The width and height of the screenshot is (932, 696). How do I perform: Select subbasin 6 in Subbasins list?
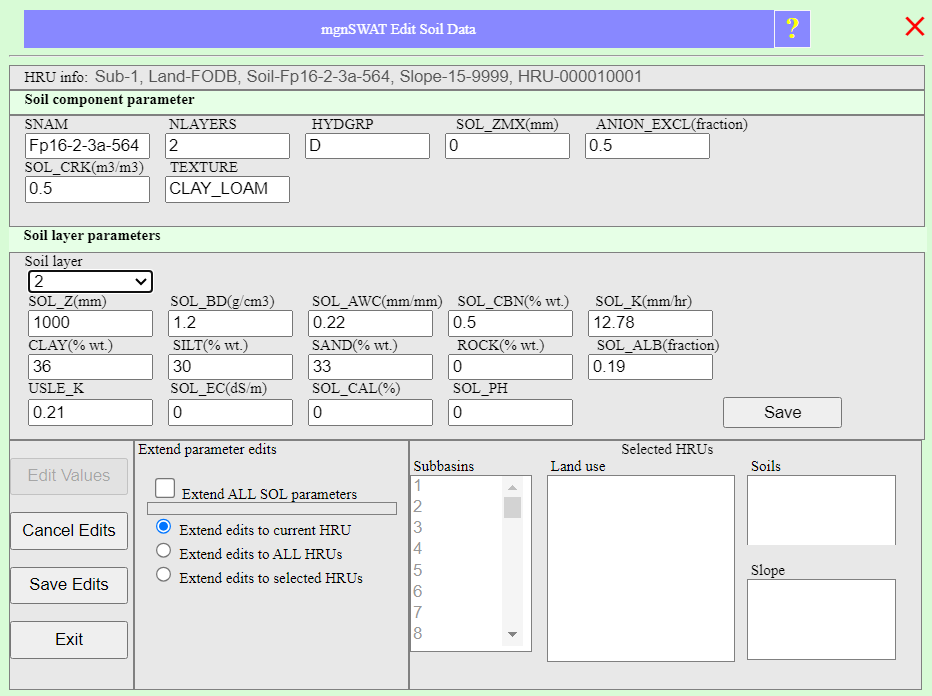pyautogui.click(x=456, y=591)
